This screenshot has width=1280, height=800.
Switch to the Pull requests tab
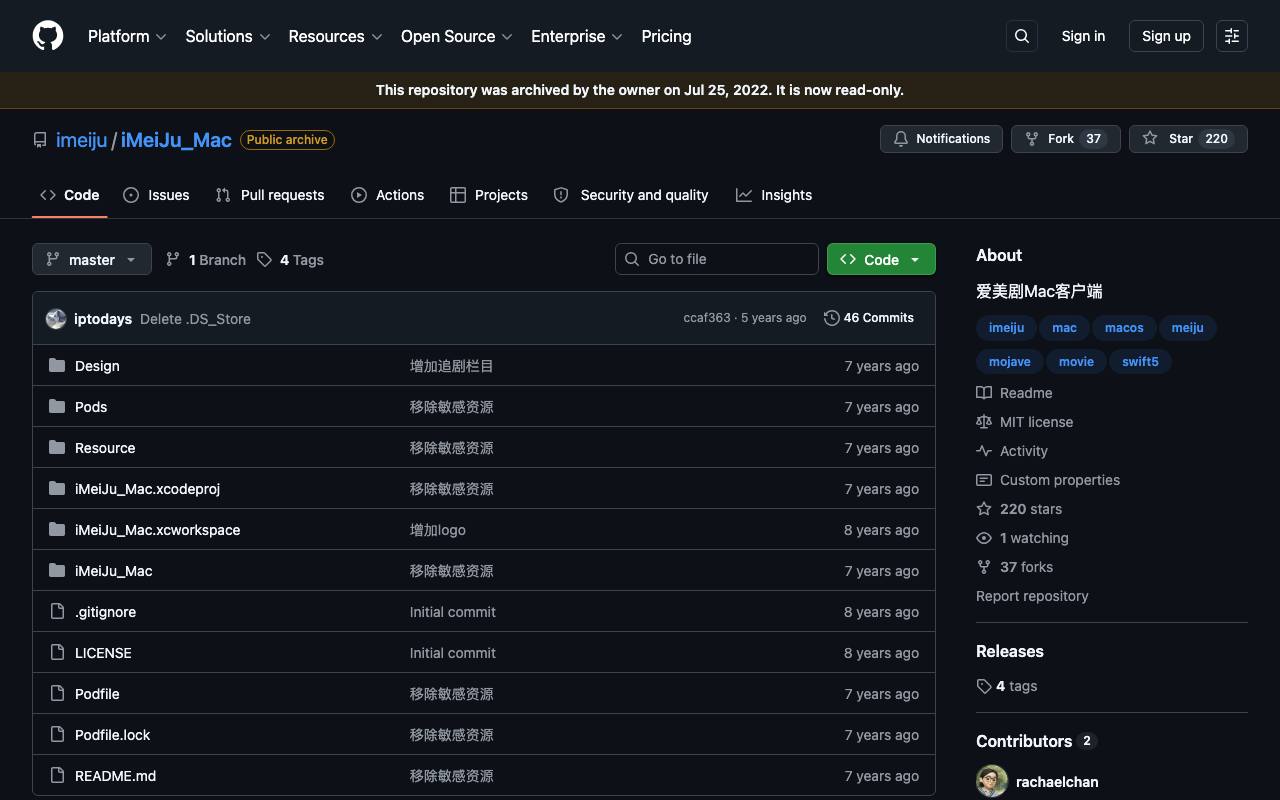click(x=270, y=195)
